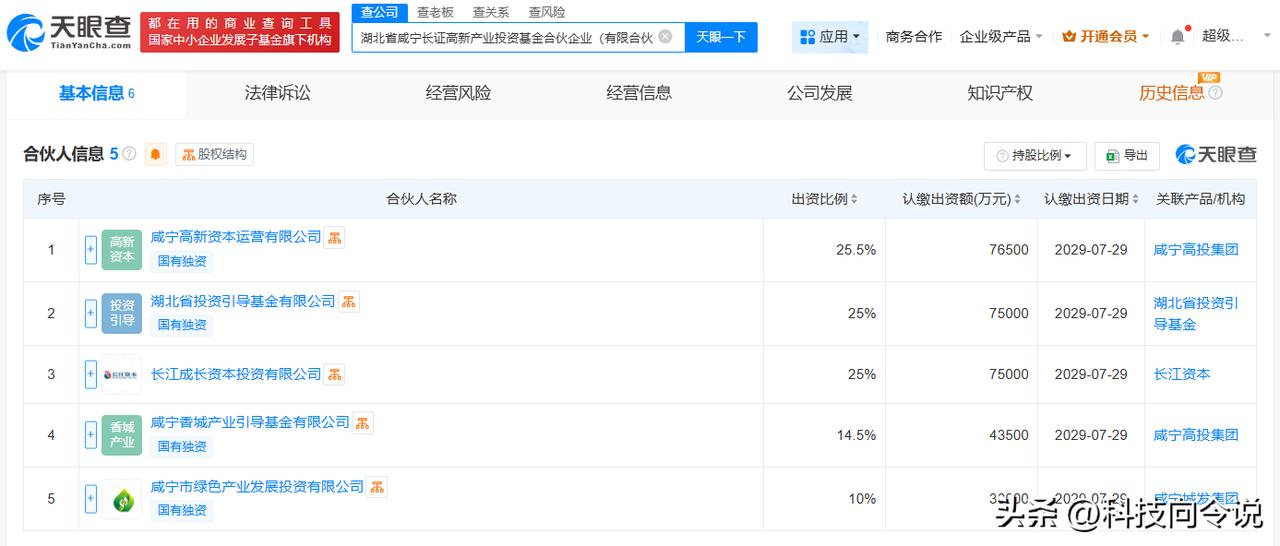This screenshot has width=1280, height=546.
Task: Switch to the 知识产权 tab
Action: (1000, 93)
